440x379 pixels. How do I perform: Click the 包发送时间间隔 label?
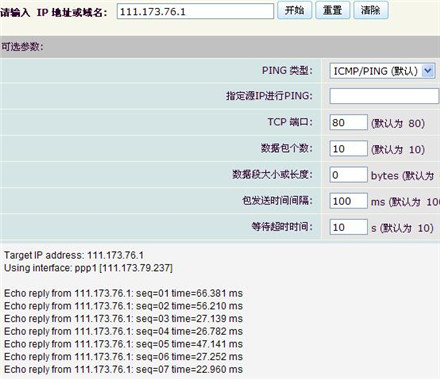277,200
